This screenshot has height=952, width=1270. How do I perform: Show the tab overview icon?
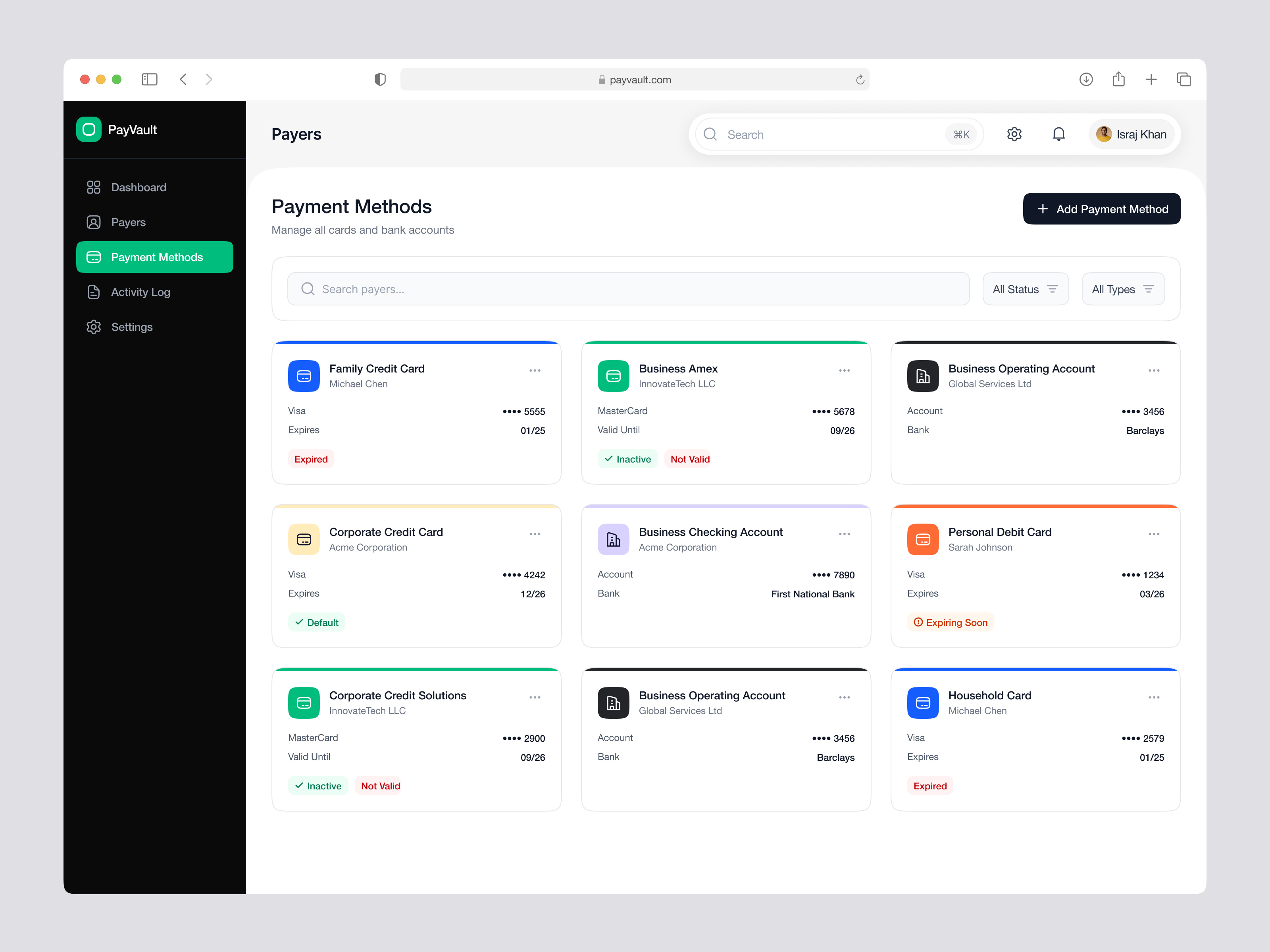(x=1183, y=79)
